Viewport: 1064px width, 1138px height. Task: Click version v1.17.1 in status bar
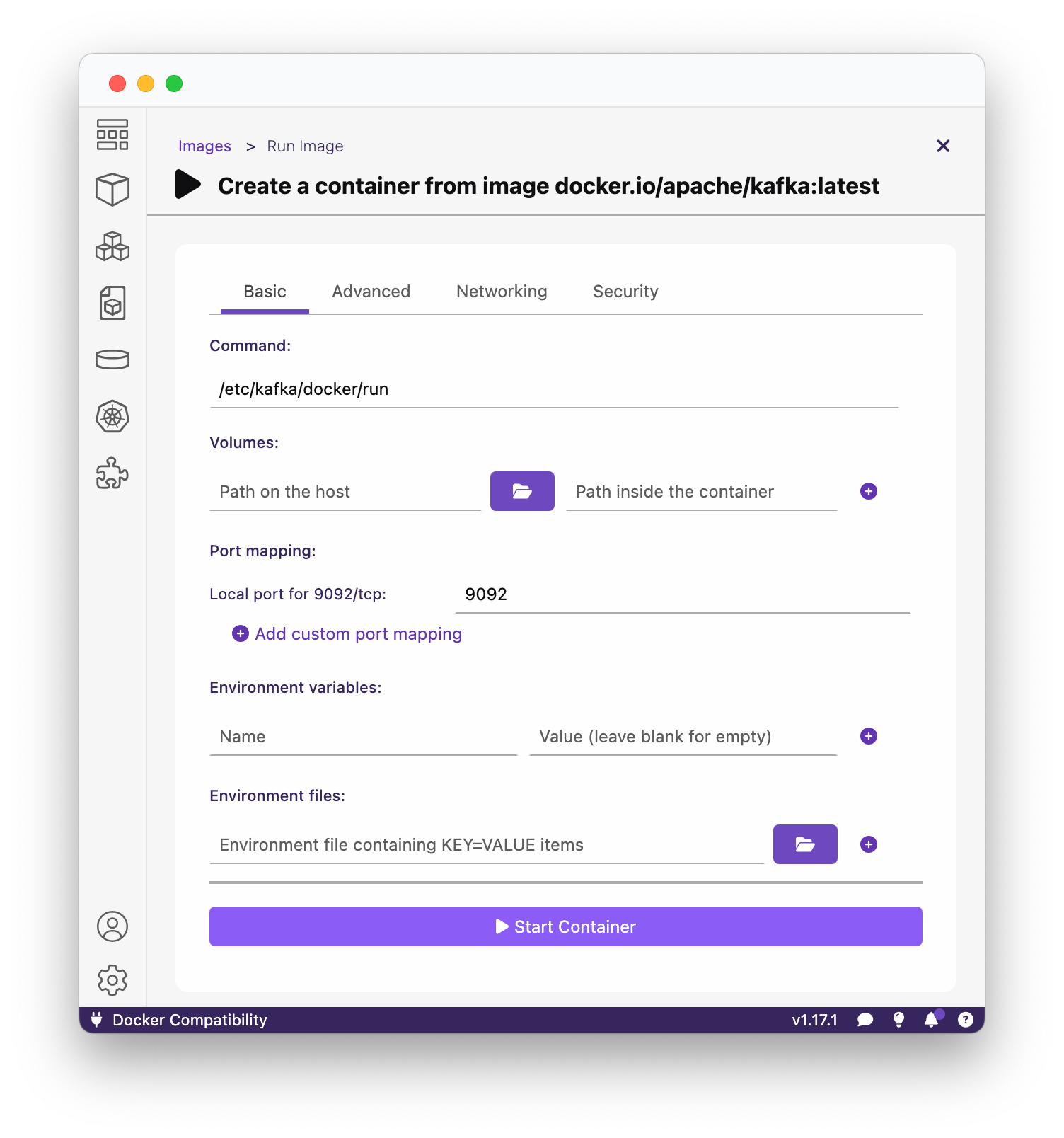[815, 1020]
